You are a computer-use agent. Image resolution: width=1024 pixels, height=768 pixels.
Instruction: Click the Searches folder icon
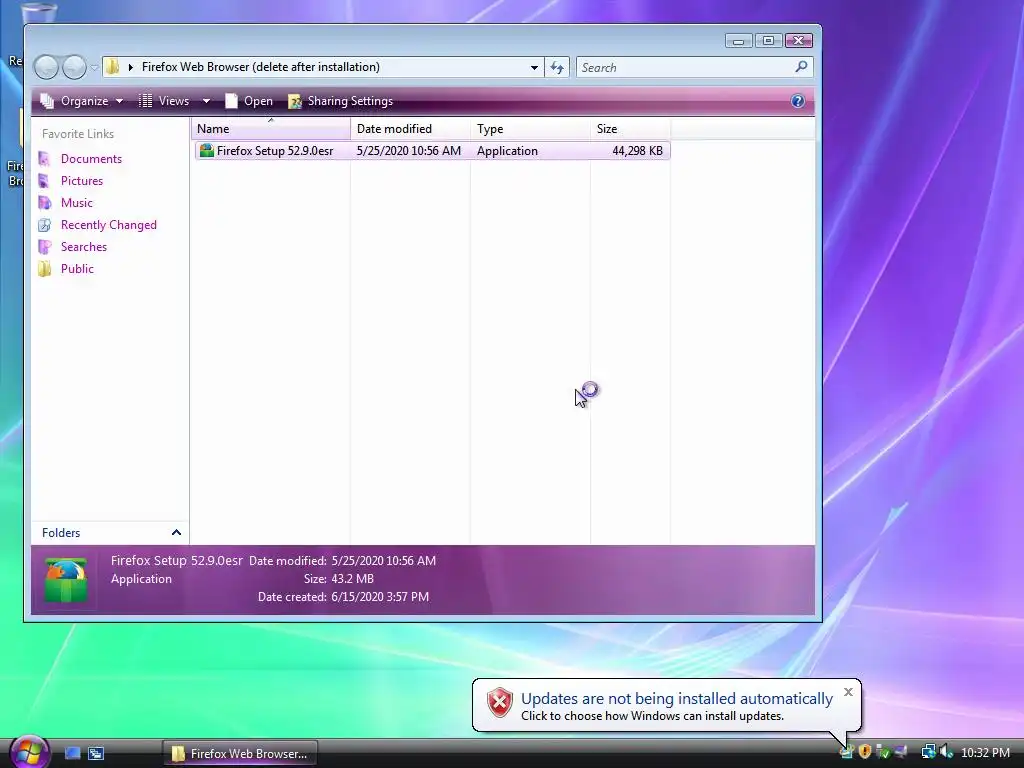44,247
